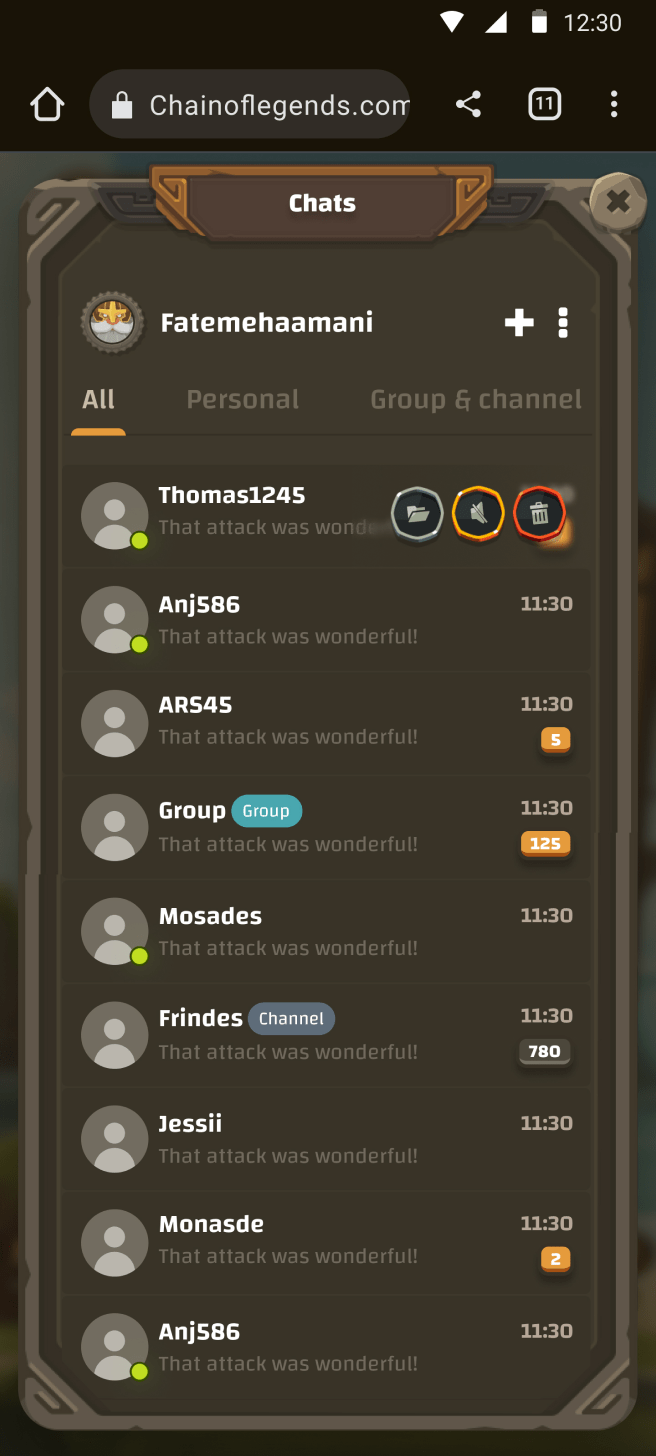Switch to the Personal tab
Viewport: 656px width, 1456px height.
coord(243,399)
